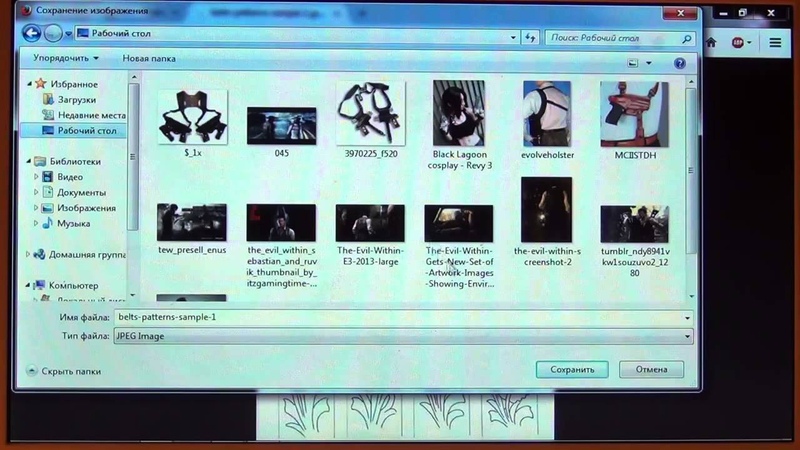Viewport: 800px width, 450px height.
Task: Expand the Видео tree node
Action: (36, 177)
